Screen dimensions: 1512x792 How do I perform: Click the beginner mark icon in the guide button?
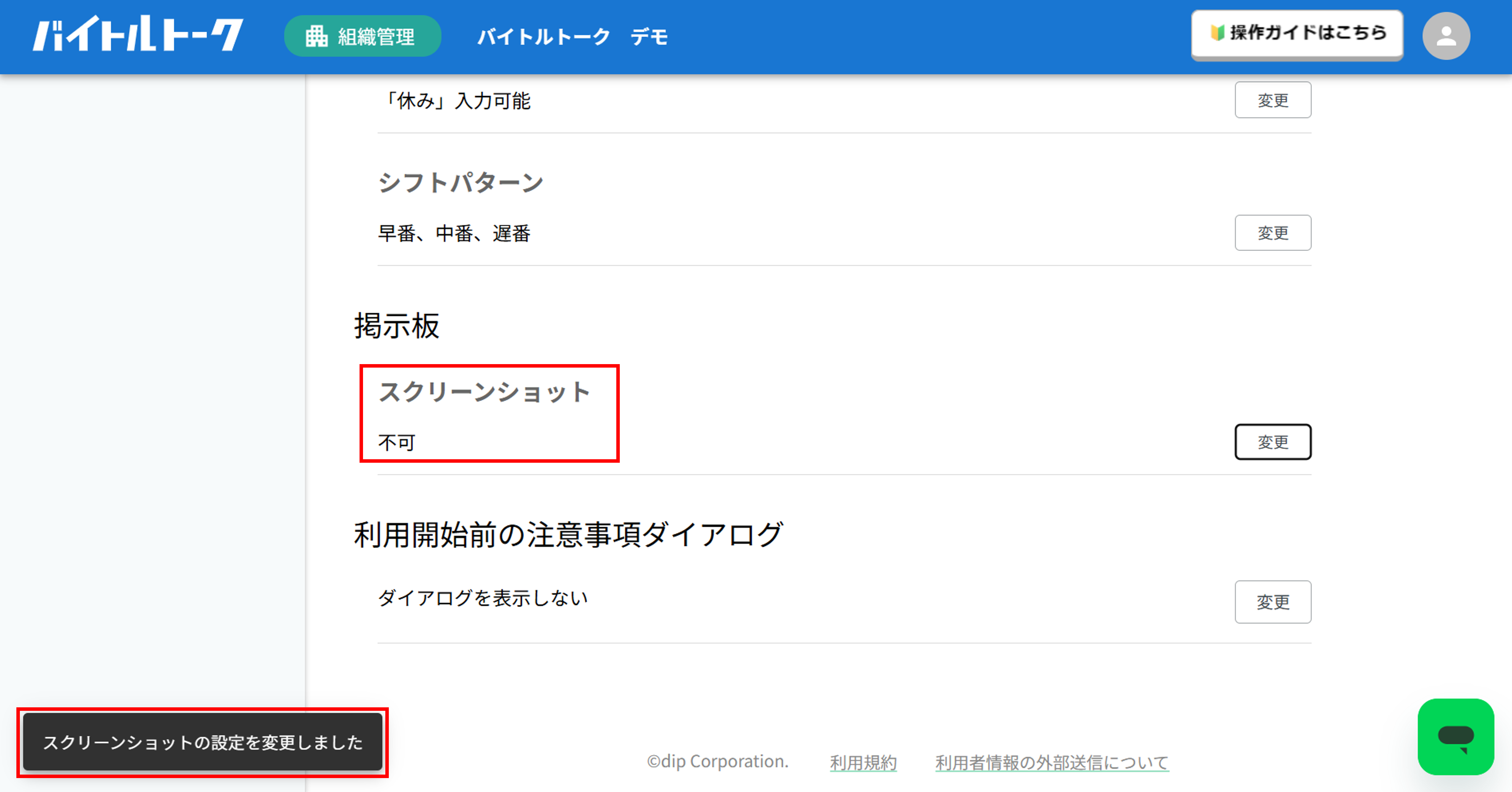[1217, 33]
